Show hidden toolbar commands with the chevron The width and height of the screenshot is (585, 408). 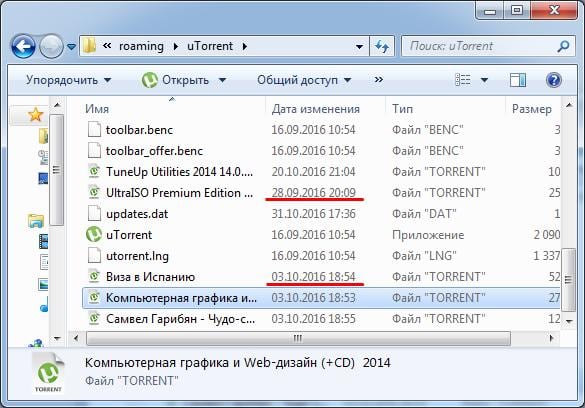379,79
